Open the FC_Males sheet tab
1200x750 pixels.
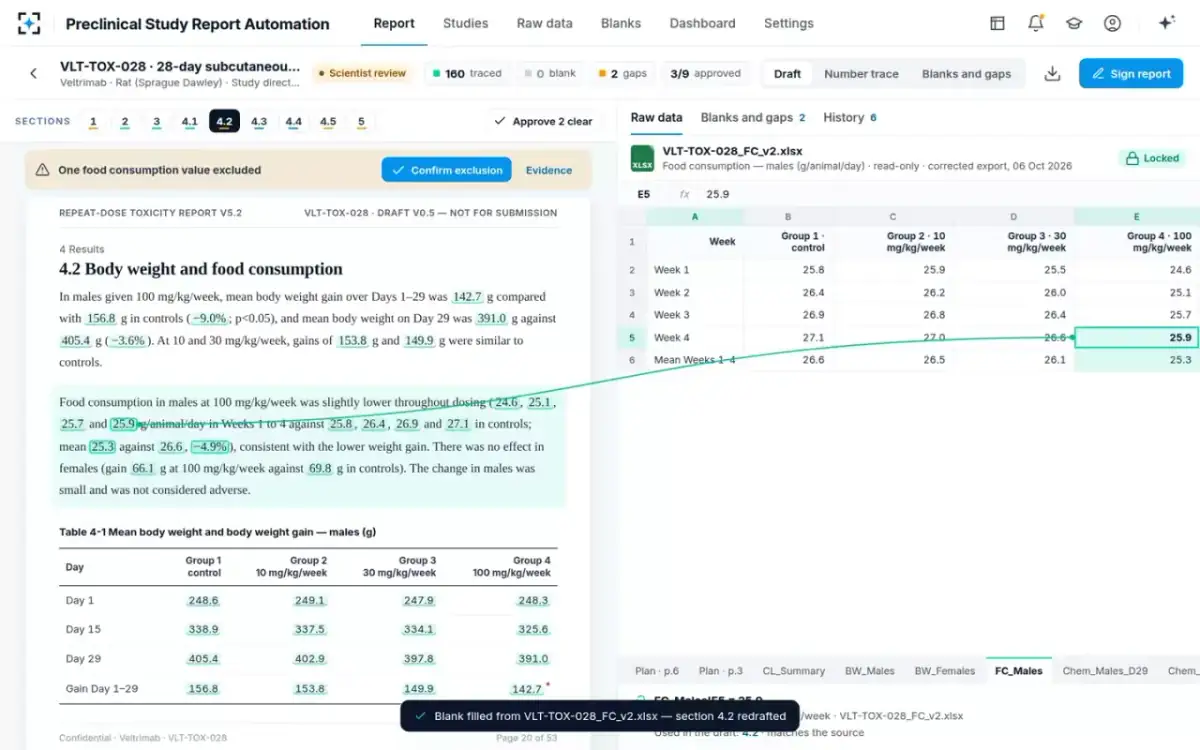[x=1019, y=671]
